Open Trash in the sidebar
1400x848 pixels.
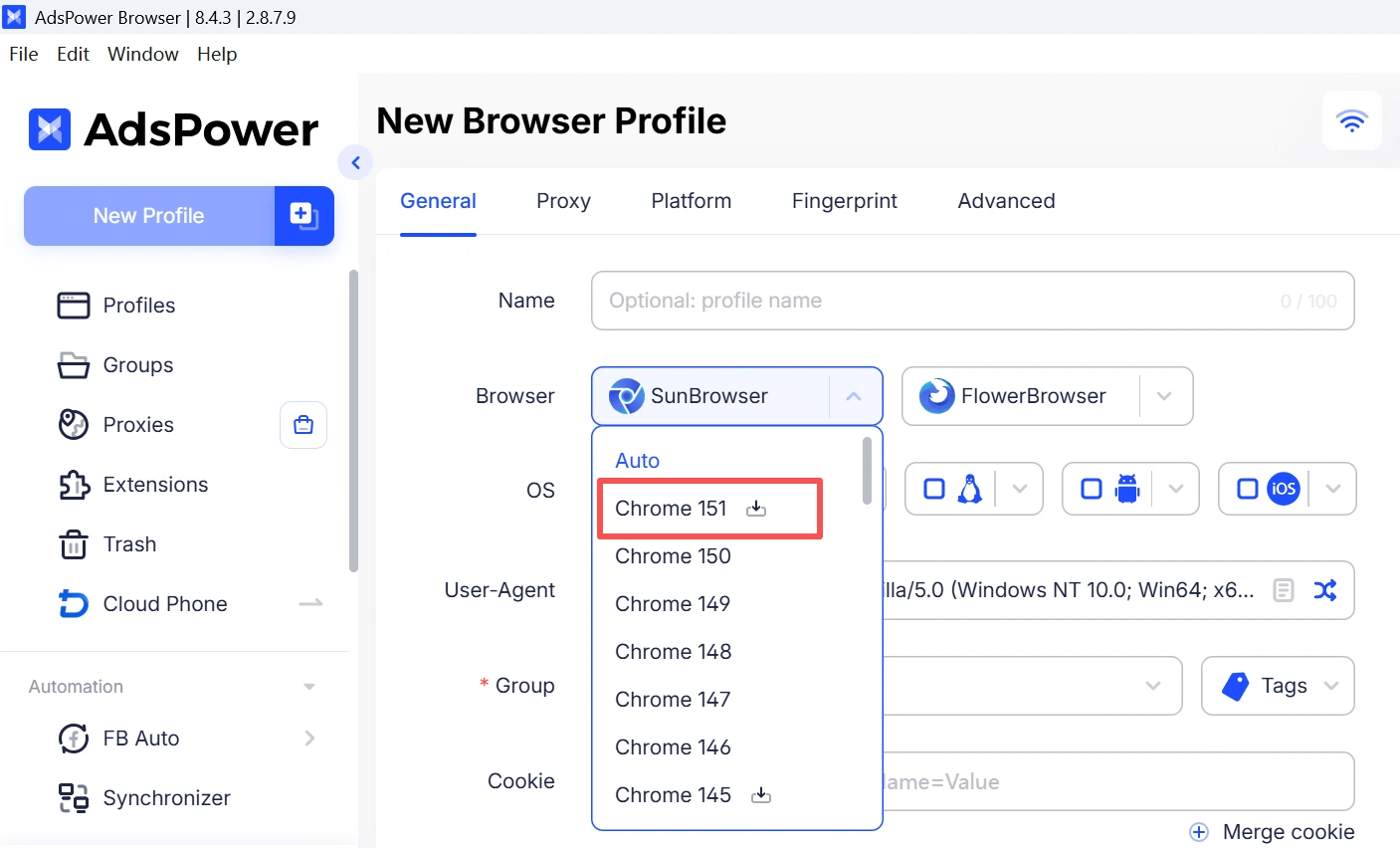pyautogui.click(x=130, y=544)
